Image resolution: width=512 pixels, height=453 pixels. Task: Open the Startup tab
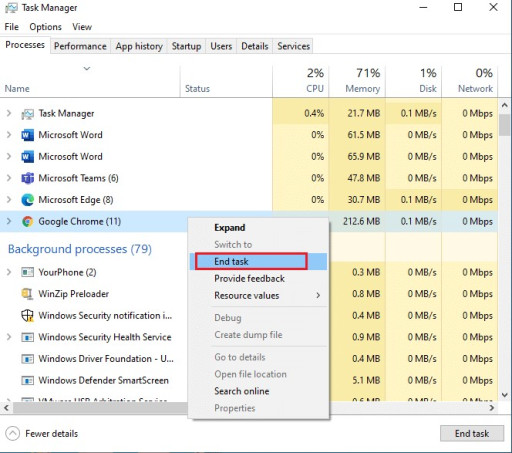click(x=186, y=46)
